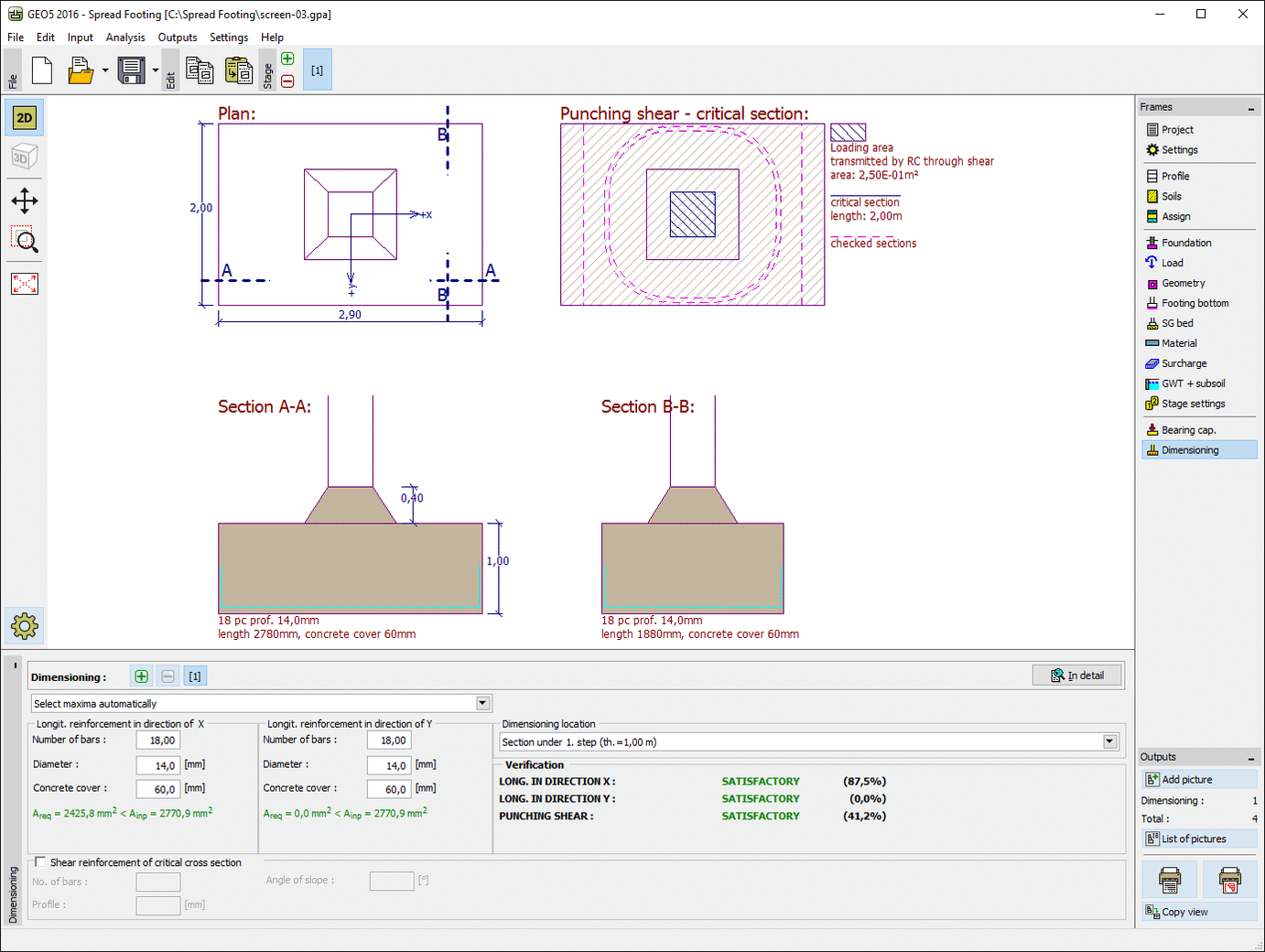Click the Number of bars input field
This screenshot has height=952, width=1265.
[x=157, y=740]
